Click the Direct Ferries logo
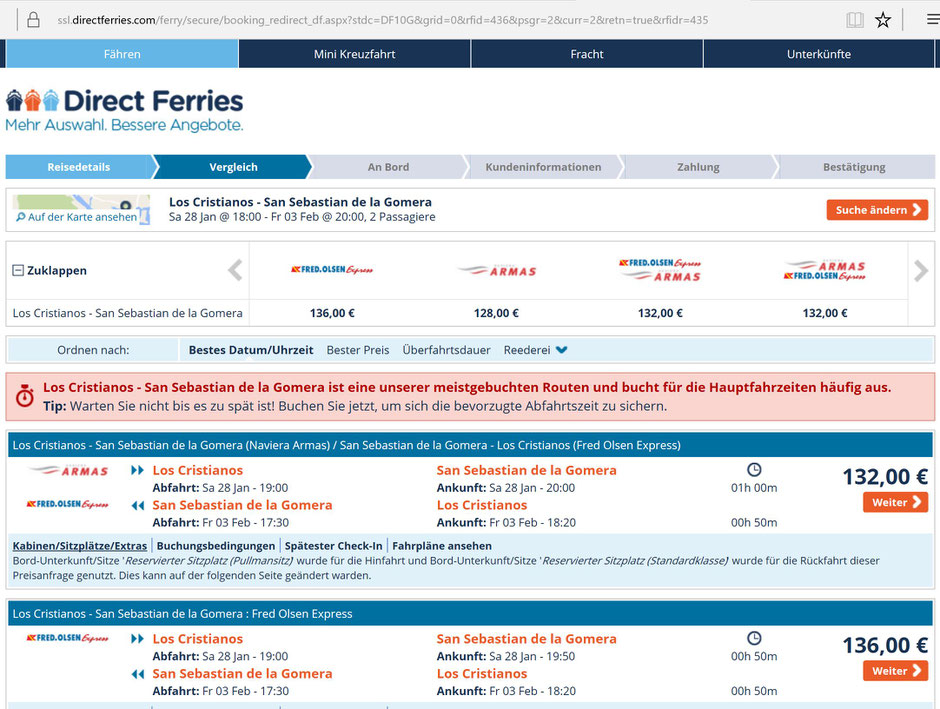Viewport: 940px width, 709px height. [x=124, y=110]
